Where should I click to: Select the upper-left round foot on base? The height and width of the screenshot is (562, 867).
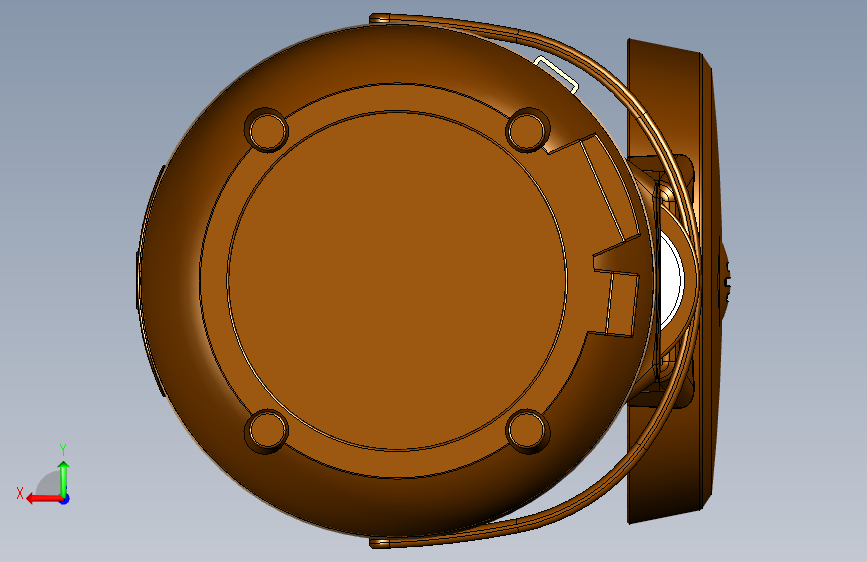coord(267,131)
